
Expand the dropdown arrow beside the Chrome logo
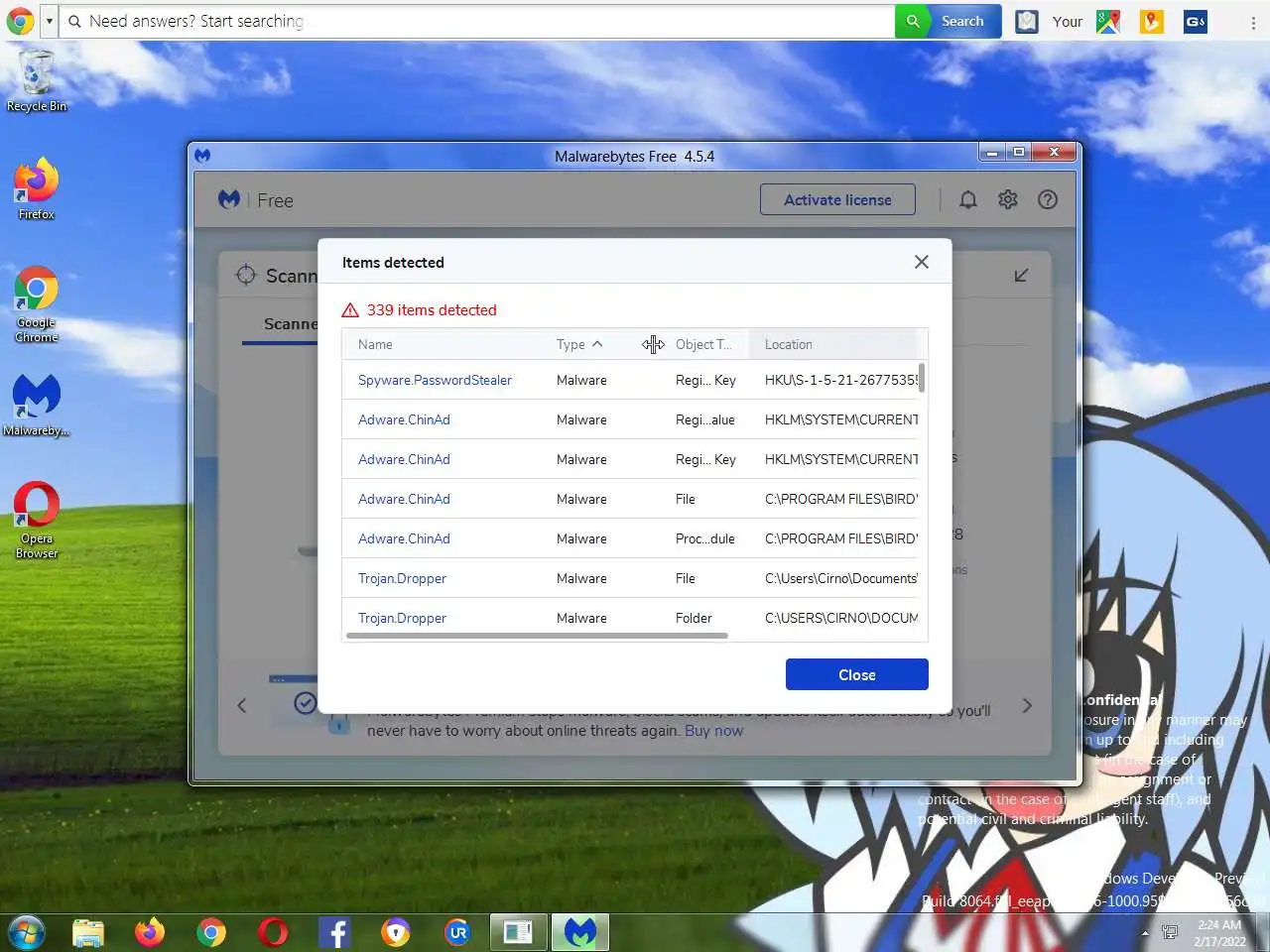[49, 21]
